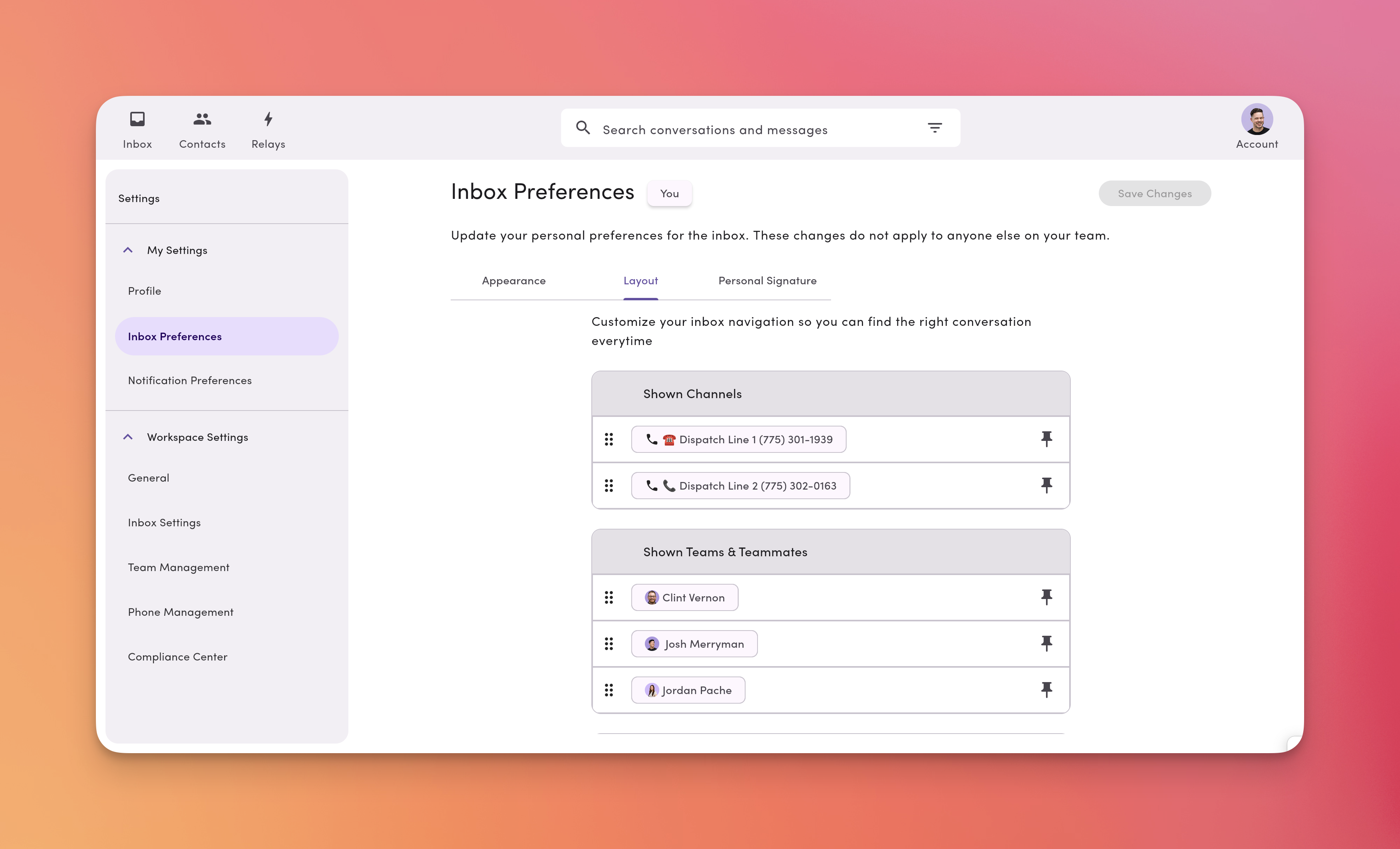Select the Contacts icon in the navbar
1400x849 pixels.
(x=202, y=119)
